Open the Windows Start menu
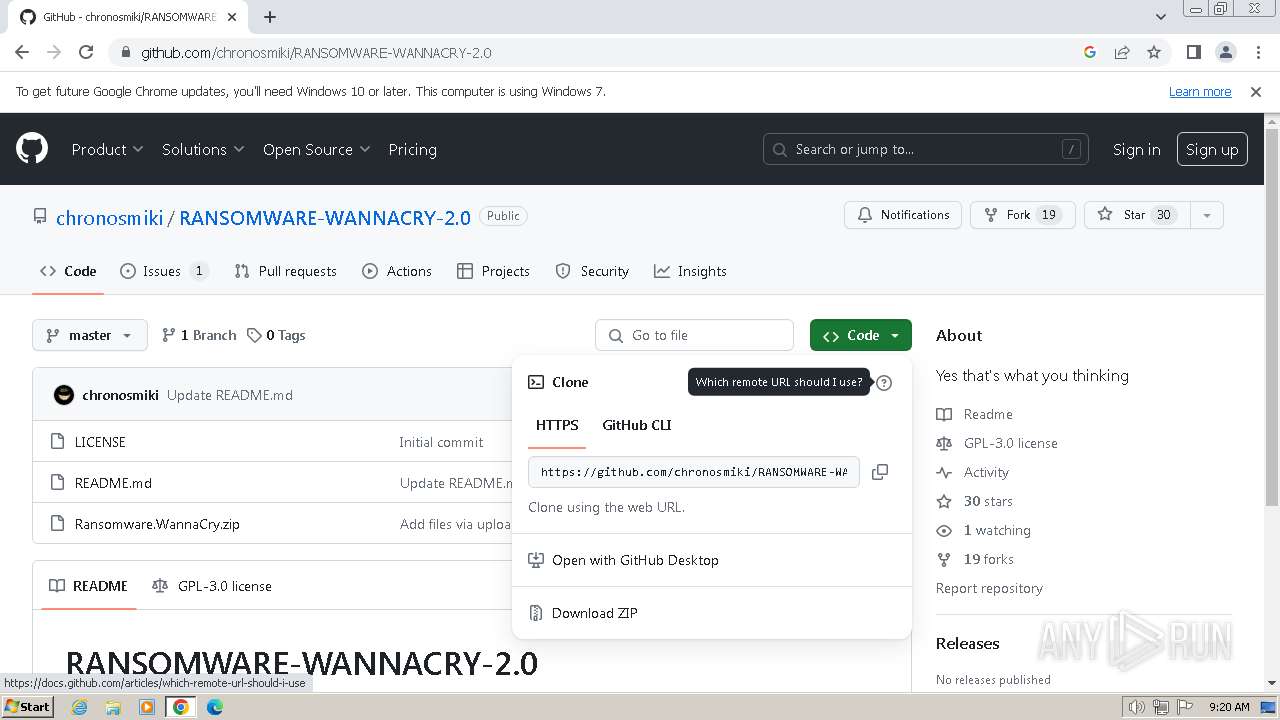This screenshot has height=720, width=1280. [27, 707]
